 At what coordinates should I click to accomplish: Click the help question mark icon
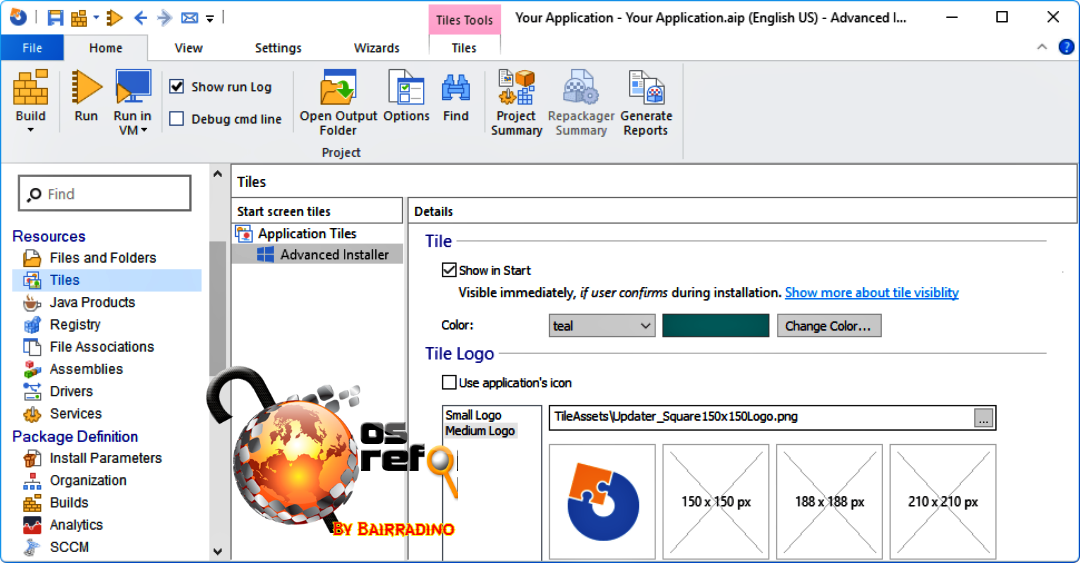click(x=1066, y=47)
